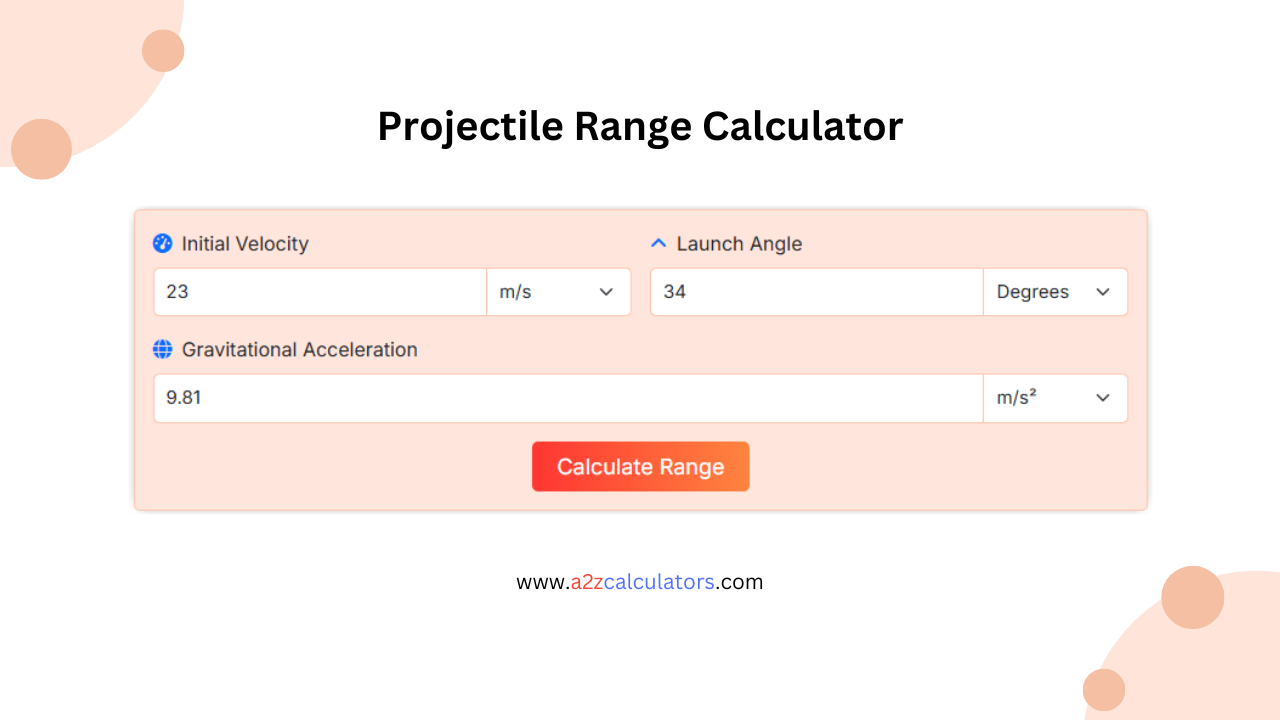Click the Initial Velocity input showing 23
Image resolution: width=1280 pixels, height=720 pixels.
318,291
